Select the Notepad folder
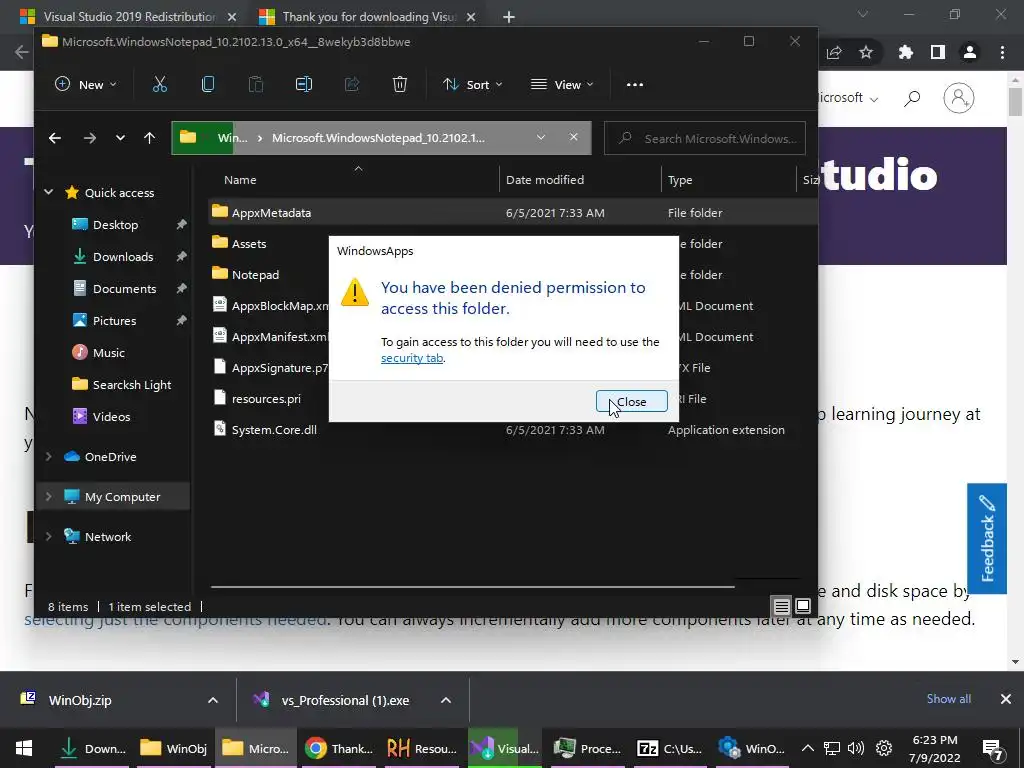This screenshot has height=768, width=1024. 255,274
